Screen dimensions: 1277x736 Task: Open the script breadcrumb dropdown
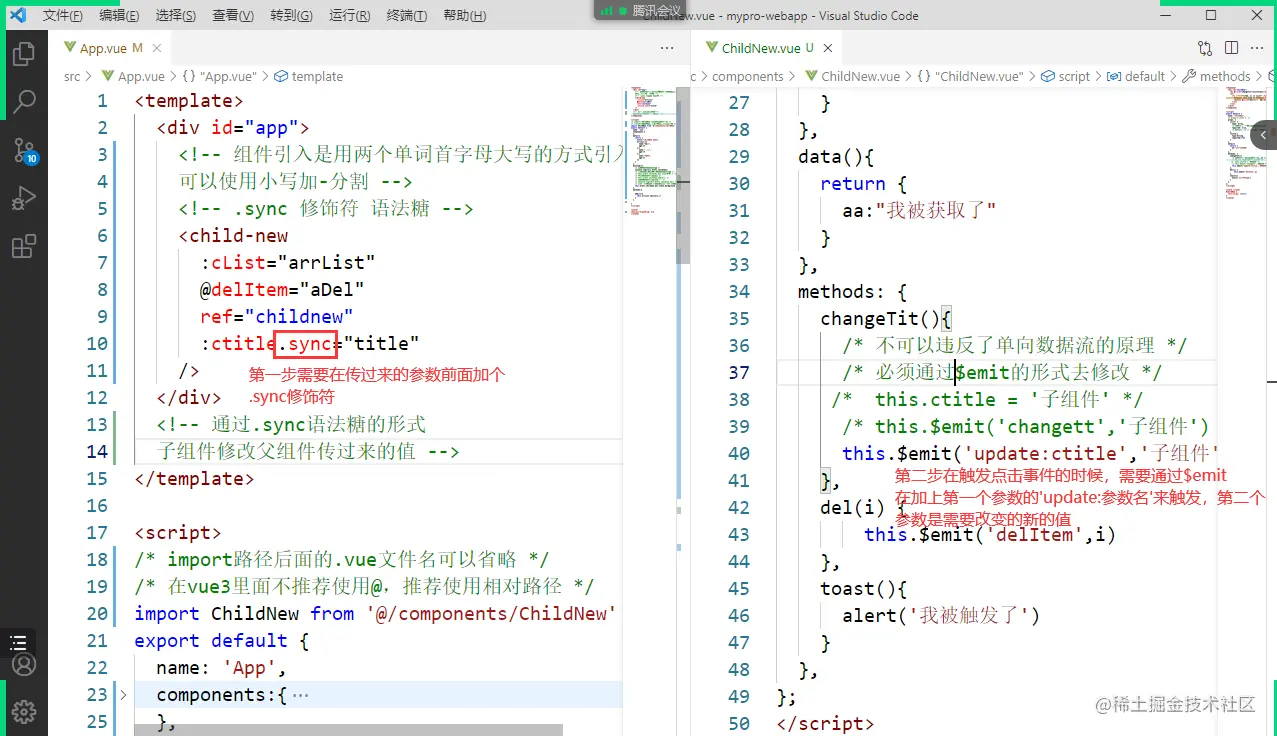pos(1066,76)
